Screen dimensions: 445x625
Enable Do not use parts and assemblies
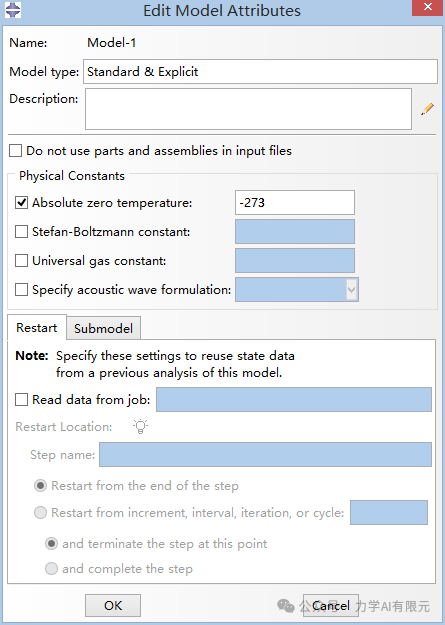click(16, 151)
